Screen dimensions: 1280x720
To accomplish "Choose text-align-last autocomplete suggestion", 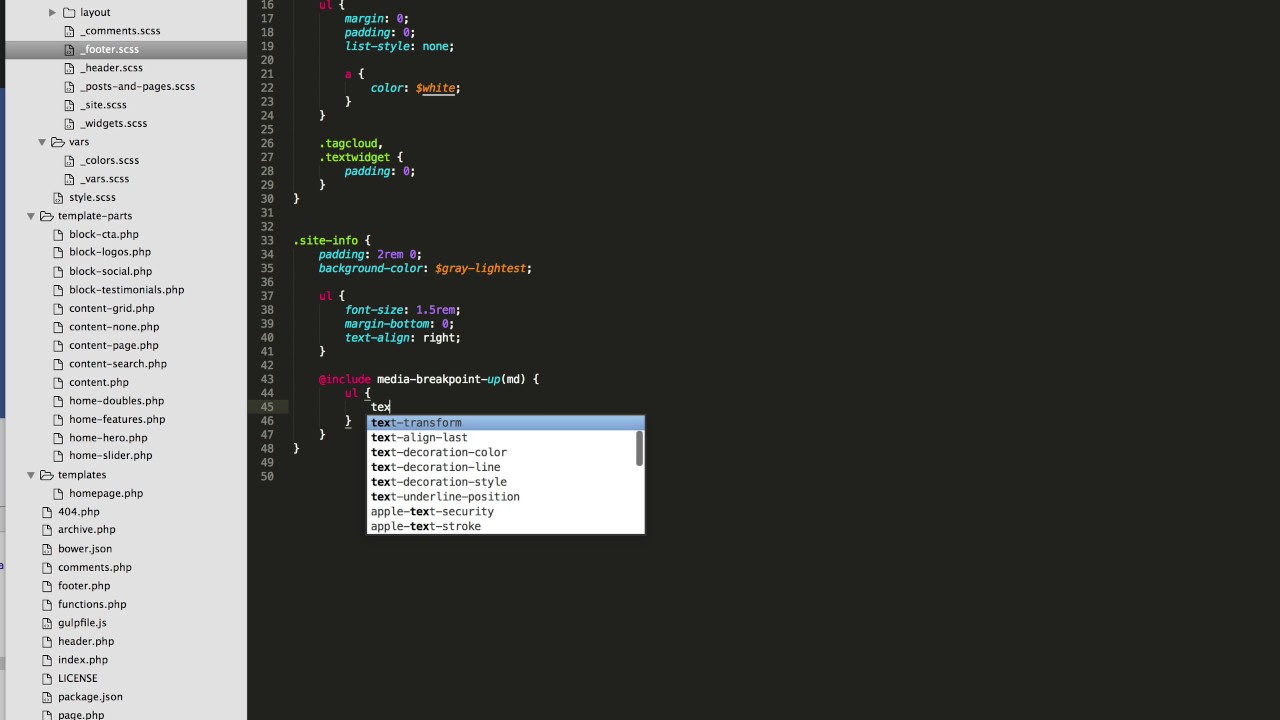I will click(504, 437).
